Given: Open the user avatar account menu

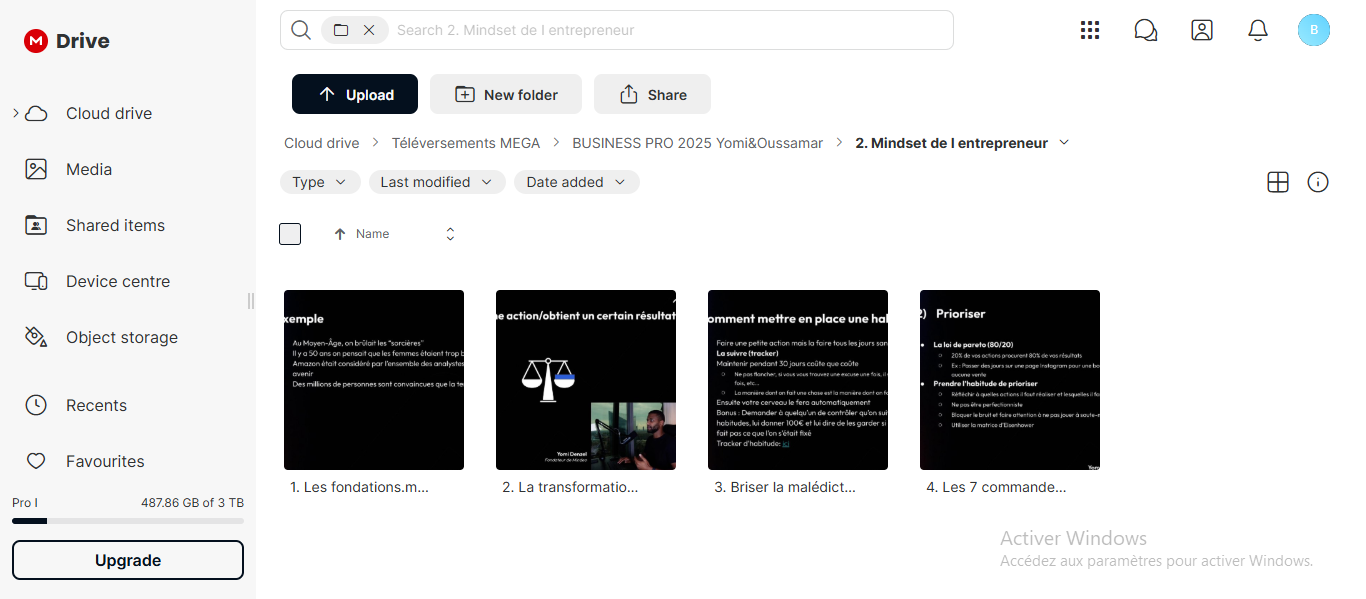Looking at the screenshot, I should point(1314,30).
